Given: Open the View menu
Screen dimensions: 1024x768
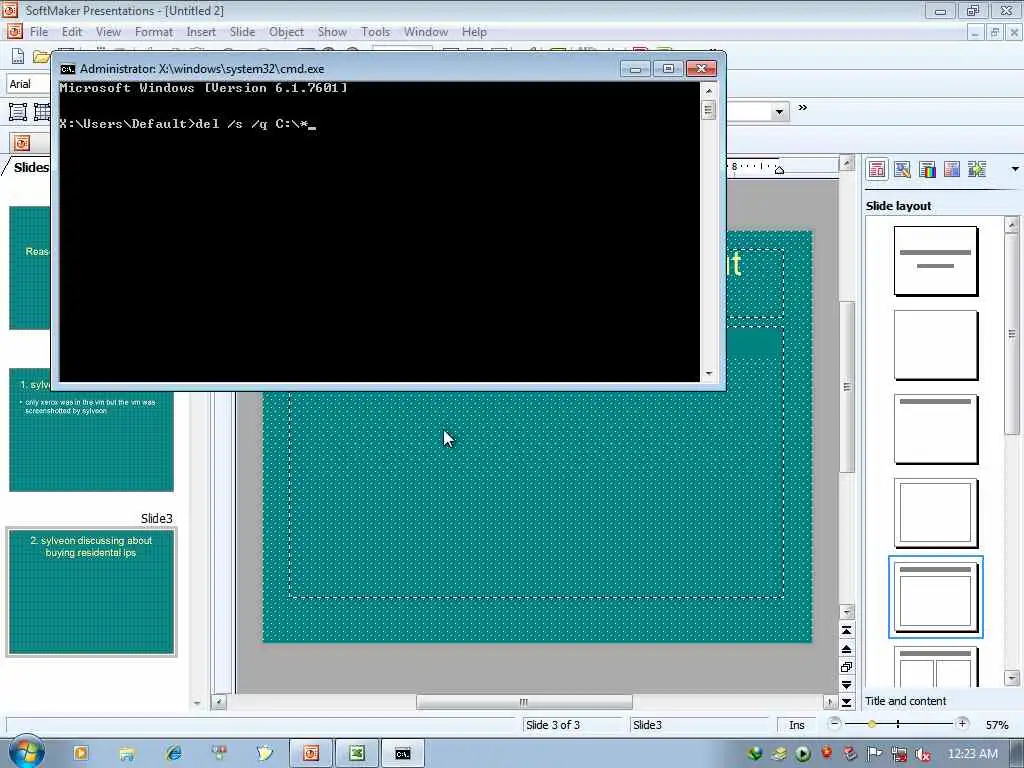Looking at the screenshot, I should pyautogui.click(x=108, y=32).
